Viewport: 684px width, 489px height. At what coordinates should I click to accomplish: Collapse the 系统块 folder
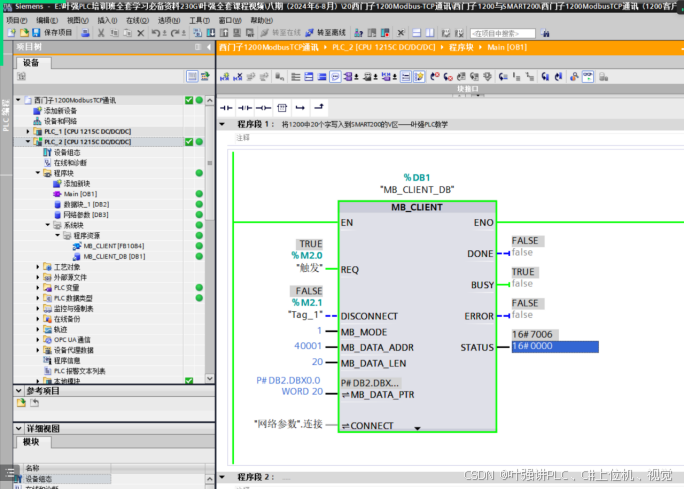tap(48, 225)
